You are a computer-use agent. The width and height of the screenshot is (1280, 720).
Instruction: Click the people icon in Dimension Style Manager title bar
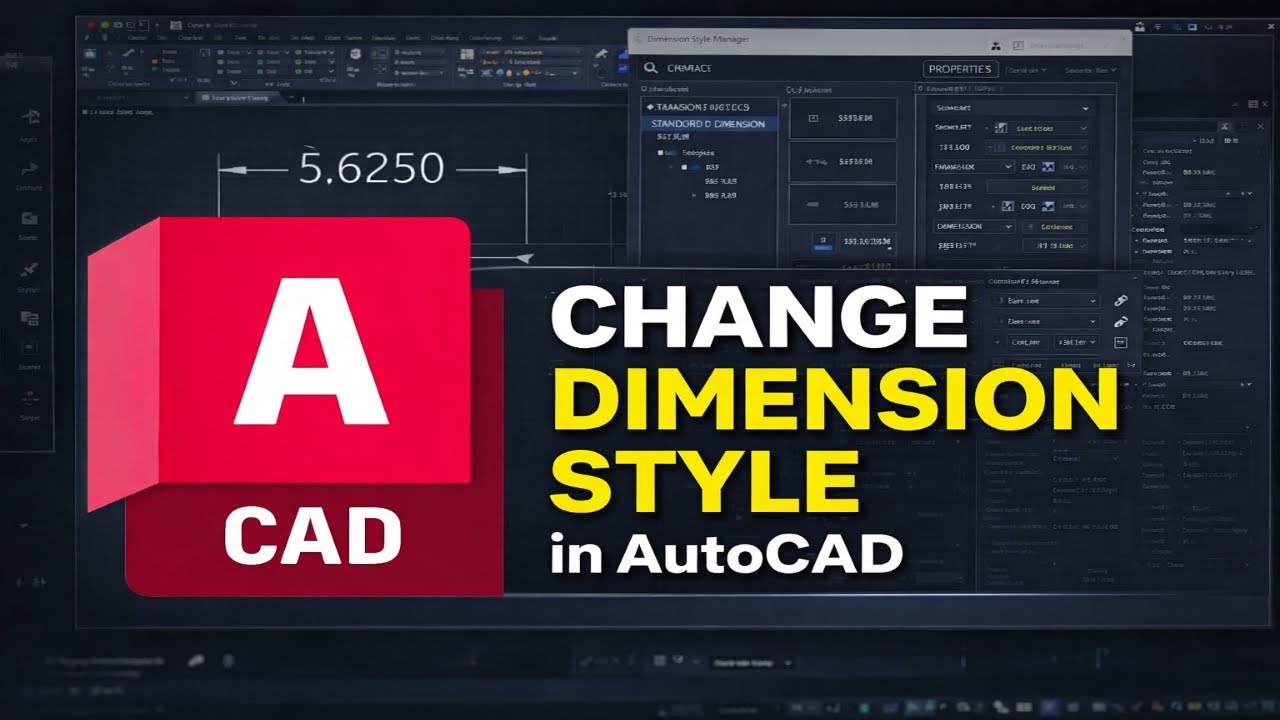click(x=995, y=46)
